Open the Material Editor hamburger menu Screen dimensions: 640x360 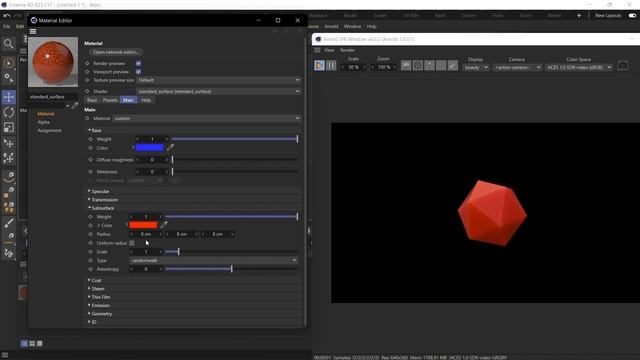point(33,31)
